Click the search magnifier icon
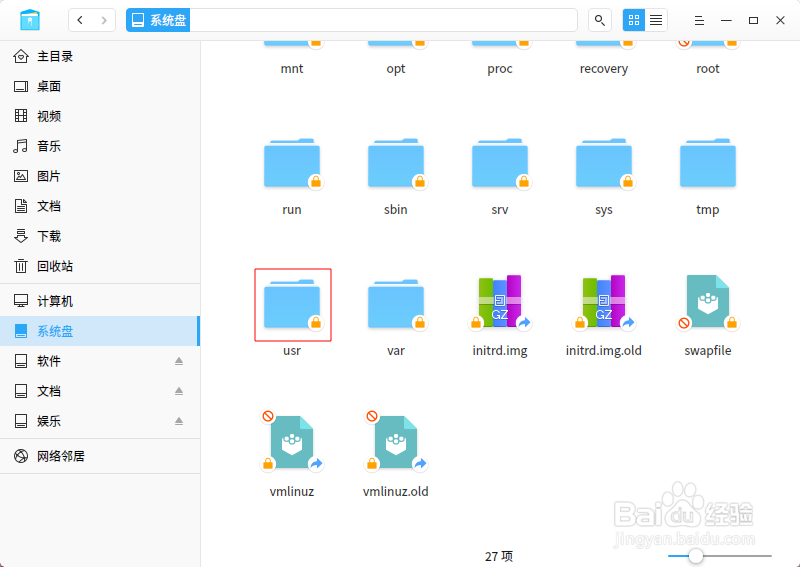 (599, 20)
